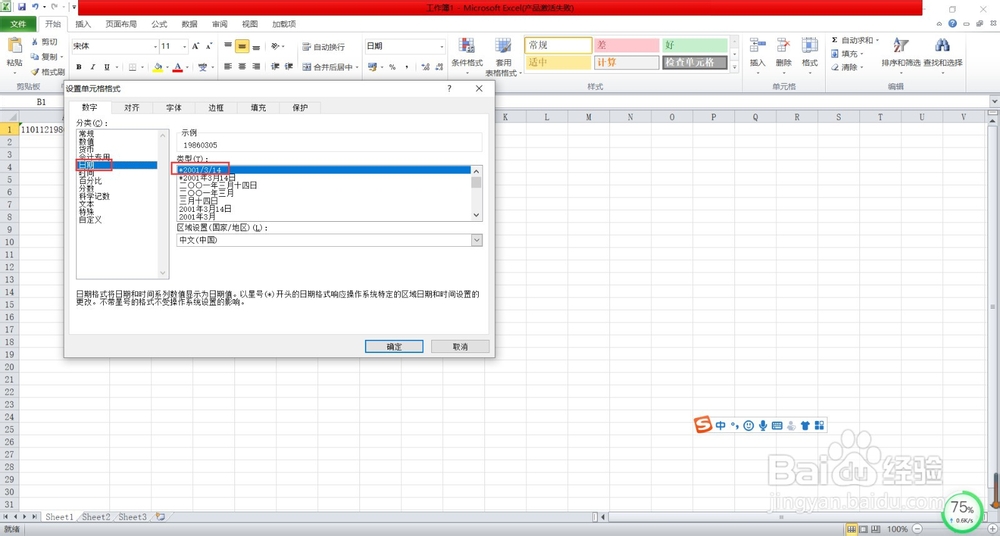Click the decrease decimal places icon

click(438, 67)
